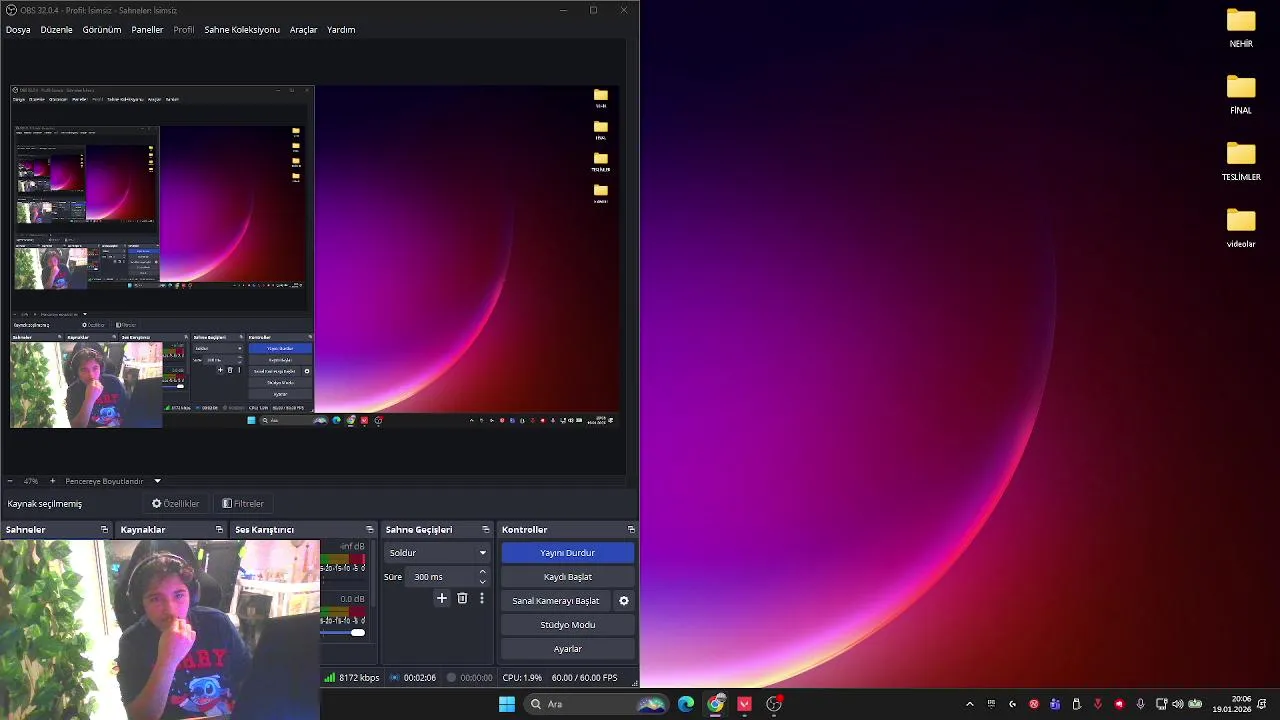Open the preview scaling dropdown Pencereye Boyutlandır

(113, 481)
